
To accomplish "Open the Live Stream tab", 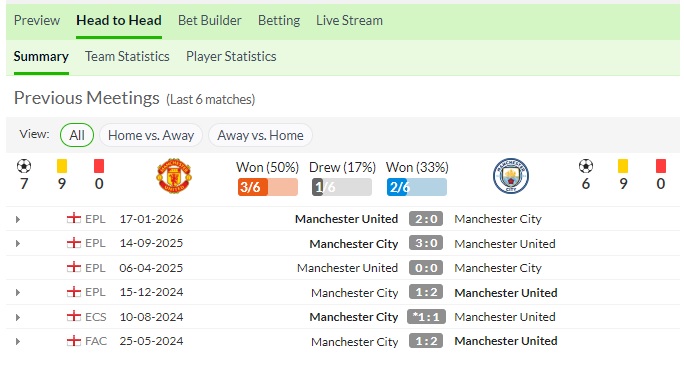I will click(349, 21).
